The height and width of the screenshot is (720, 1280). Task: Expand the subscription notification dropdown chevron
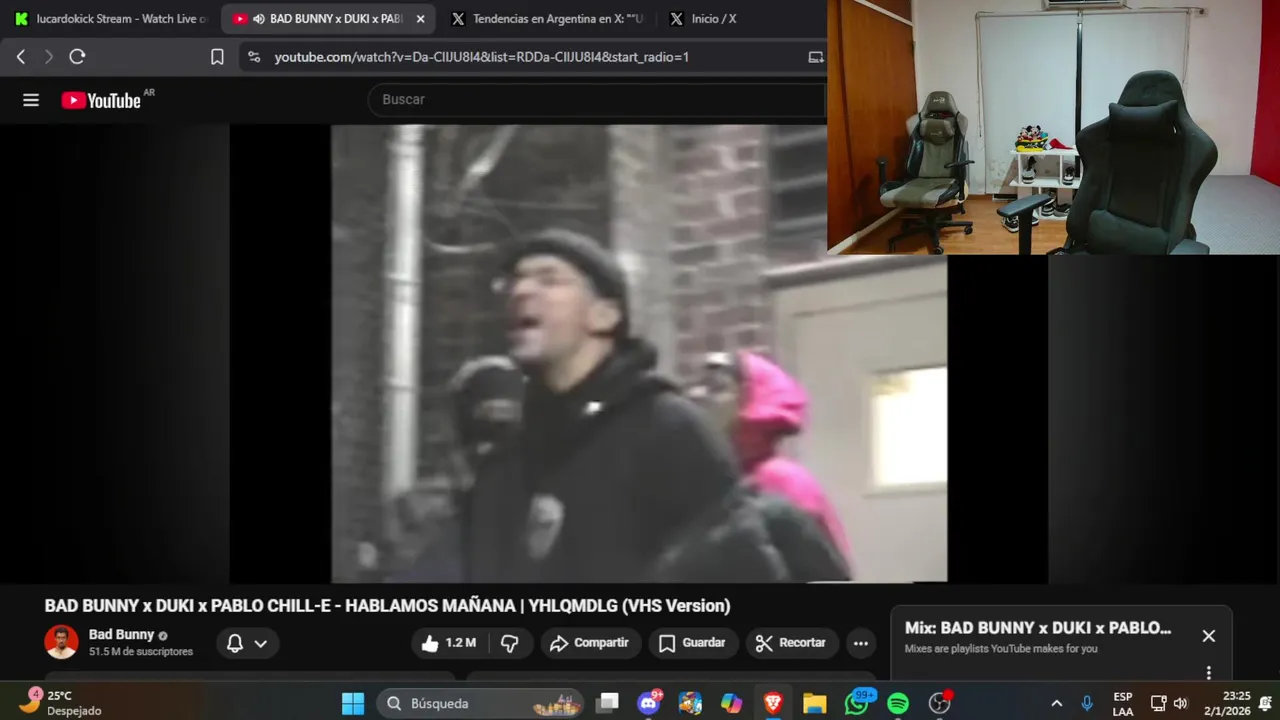pyautogui.click(x=261, y=643)
